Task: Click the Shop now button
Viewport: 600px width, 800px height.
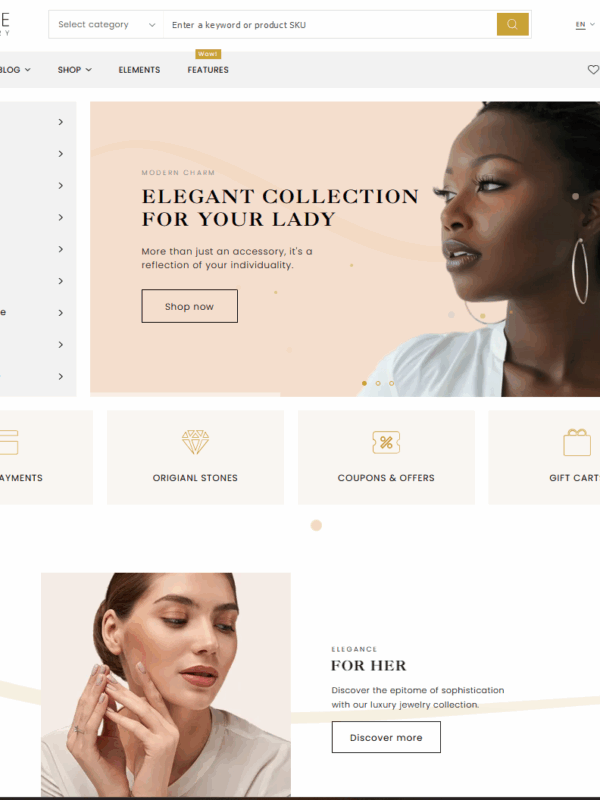Action: pos(189,306)
